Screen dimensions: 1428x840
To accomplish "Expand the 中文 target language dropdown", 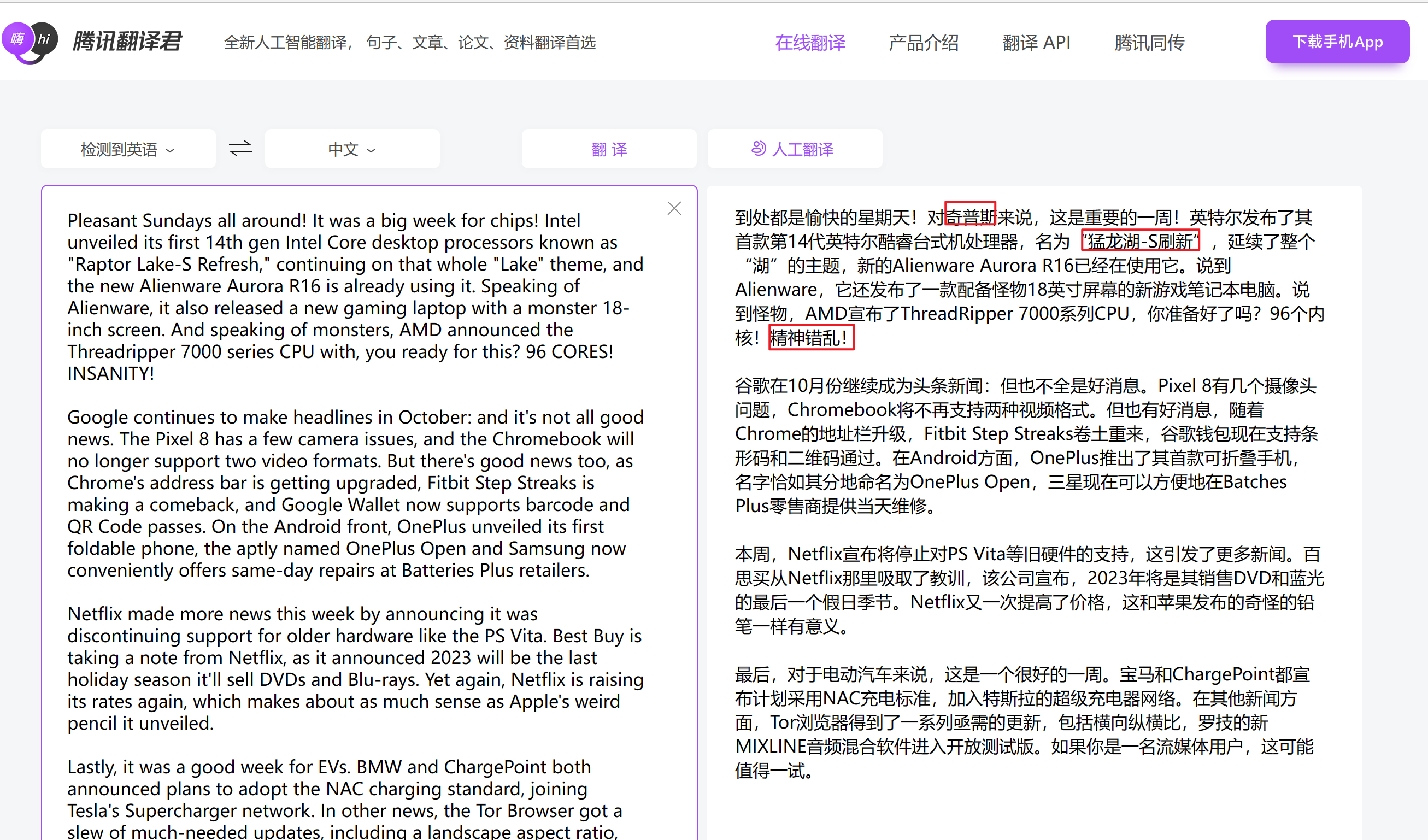I will click(x=352, y=149).
